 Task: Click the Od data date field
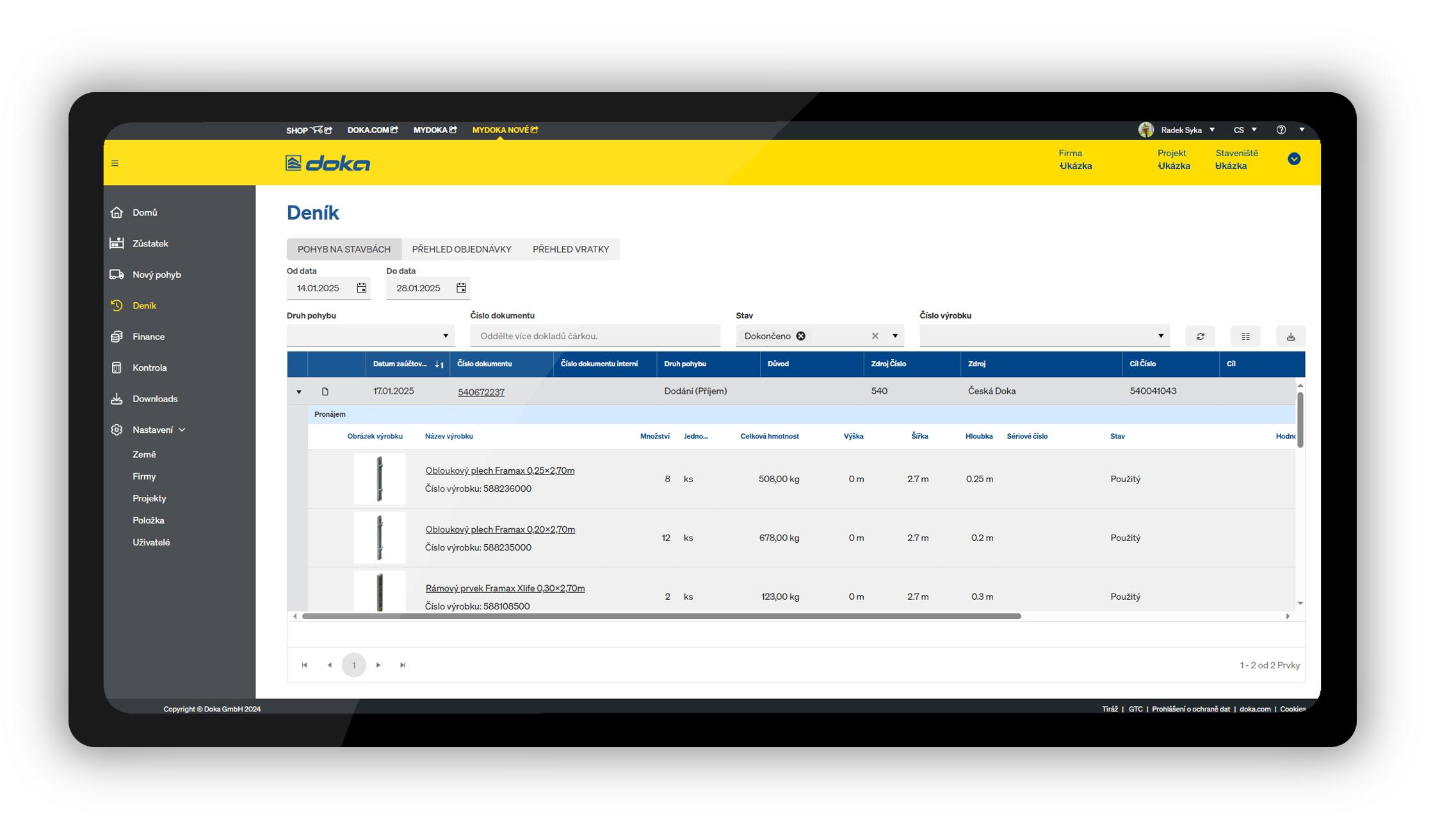click(x=320, y=288)
